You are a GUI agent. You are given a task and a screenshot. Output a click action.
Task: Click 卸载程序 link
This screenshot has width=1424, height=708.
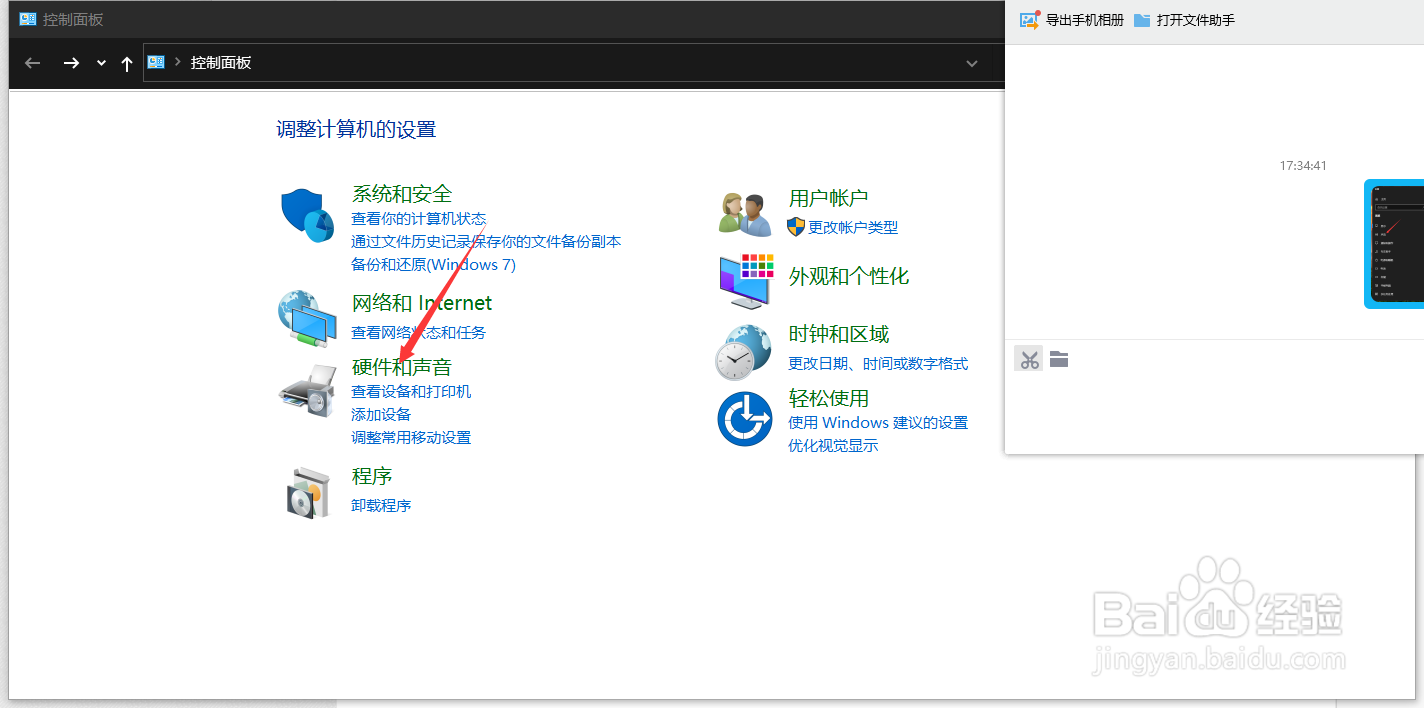(x=381, y=506)
